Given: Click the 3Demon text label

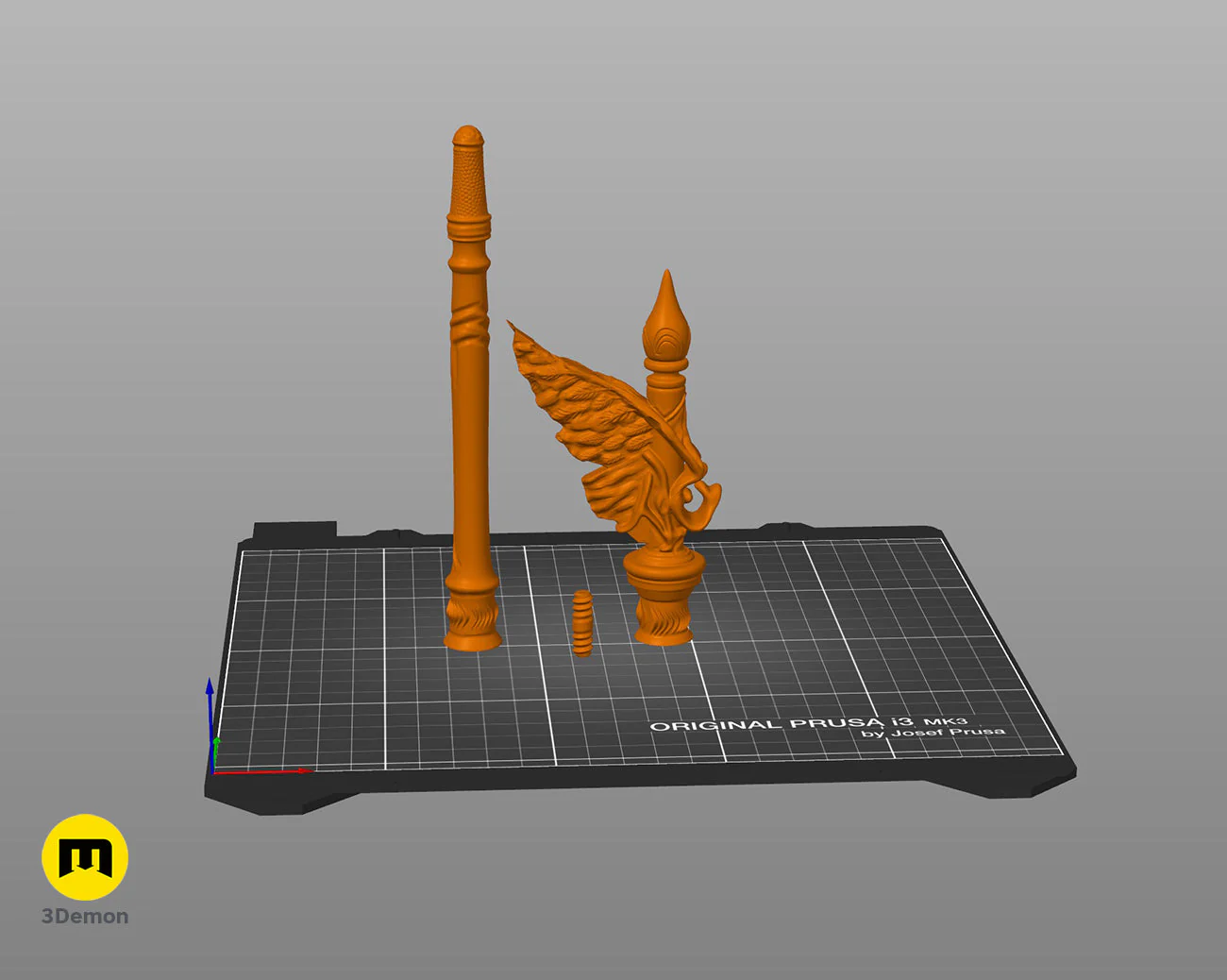Looking at the screenshot, I should coord(85,916).
